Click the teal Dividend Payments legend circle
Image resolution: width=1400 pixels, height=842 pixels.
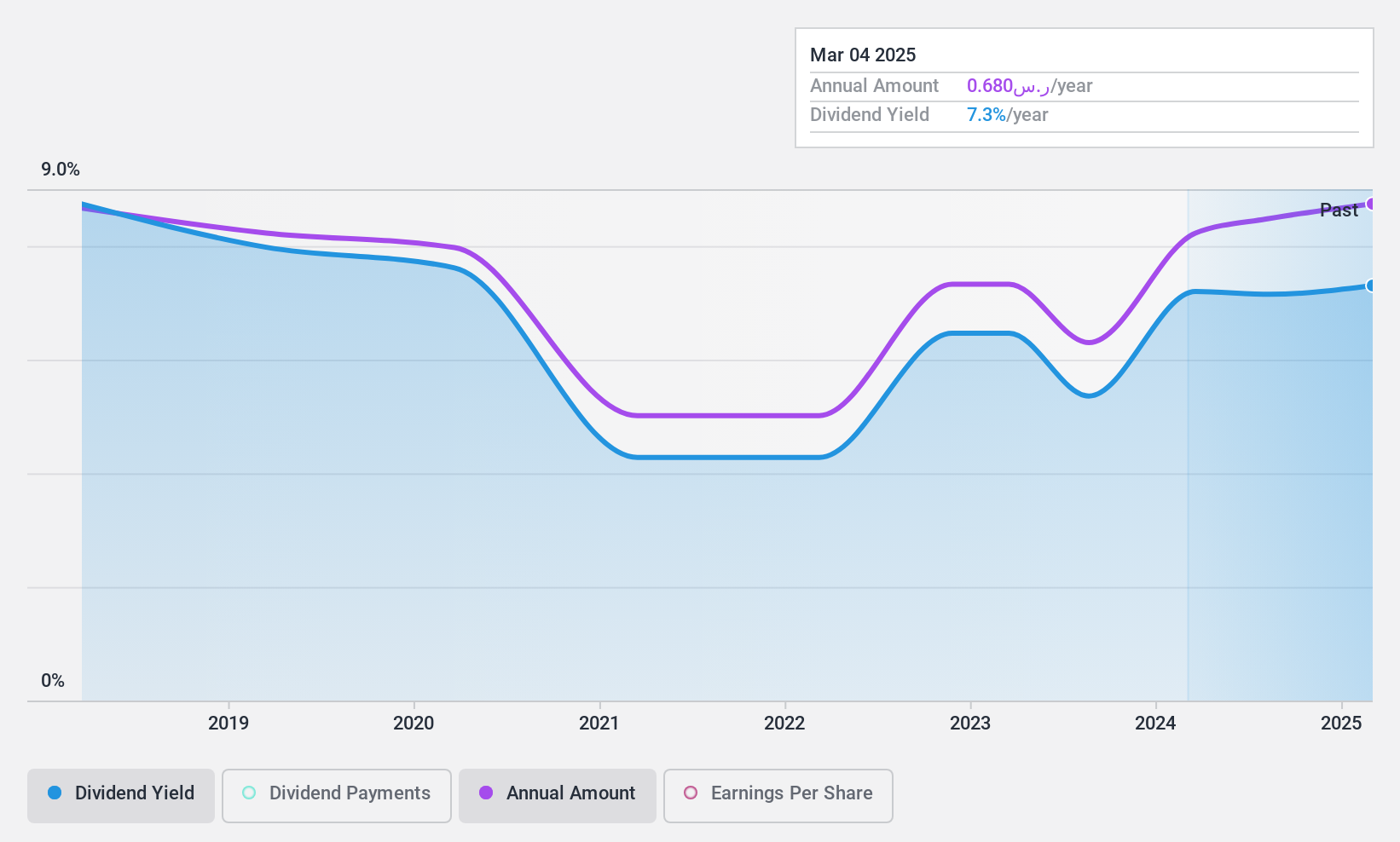249,793
